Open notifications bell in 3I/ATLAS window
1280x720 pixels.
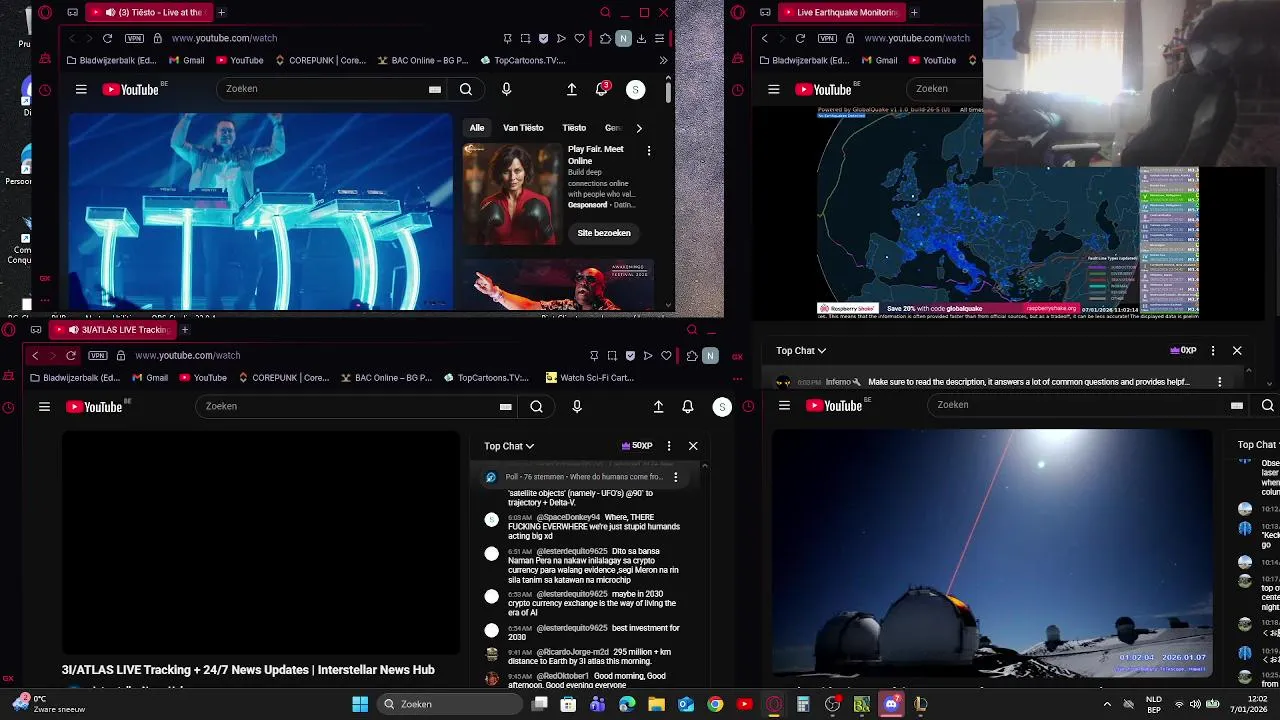pos(687,407)
